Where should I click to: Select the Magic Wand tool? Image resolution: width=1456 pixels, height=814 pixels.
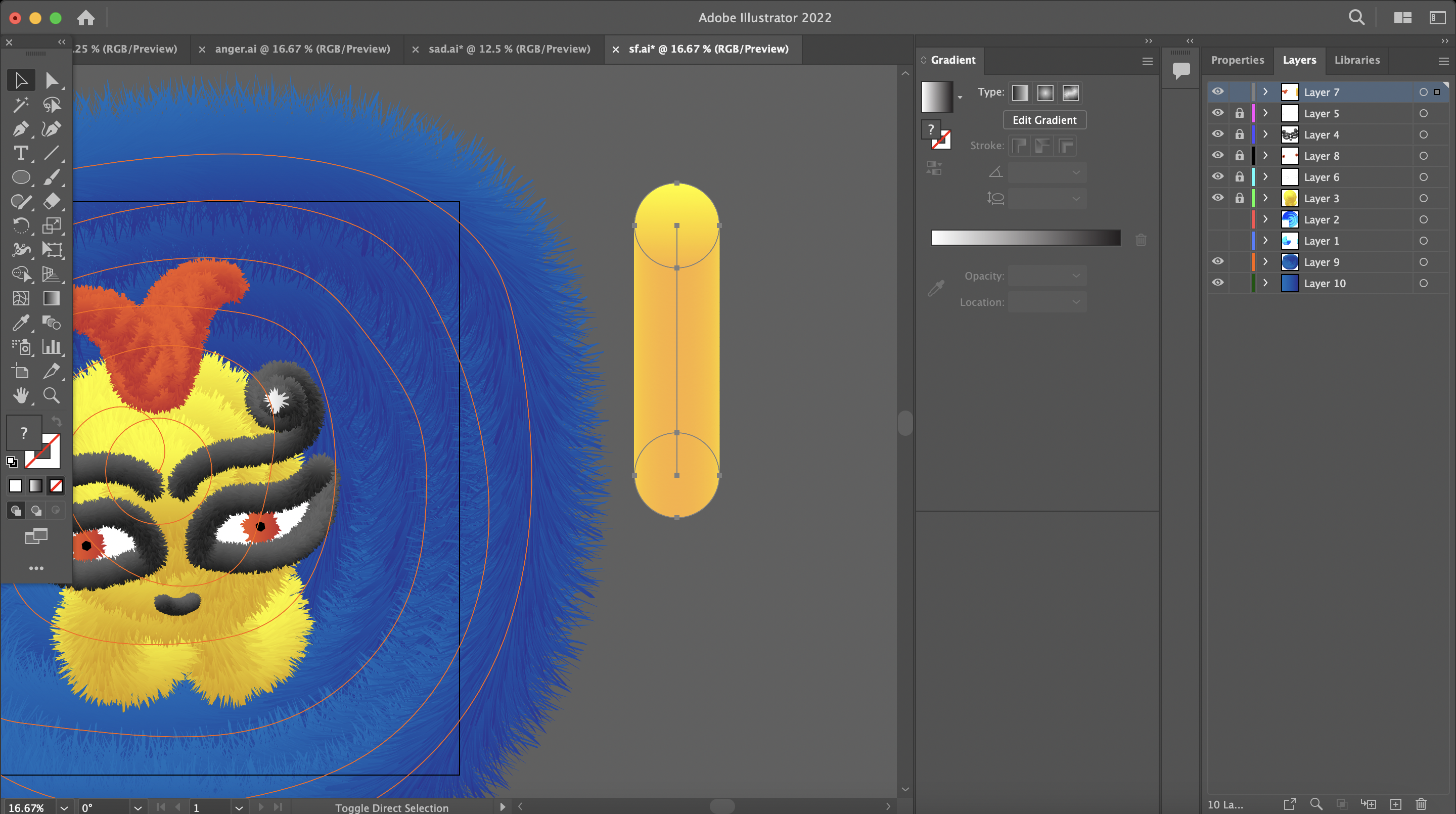(21, 105)
